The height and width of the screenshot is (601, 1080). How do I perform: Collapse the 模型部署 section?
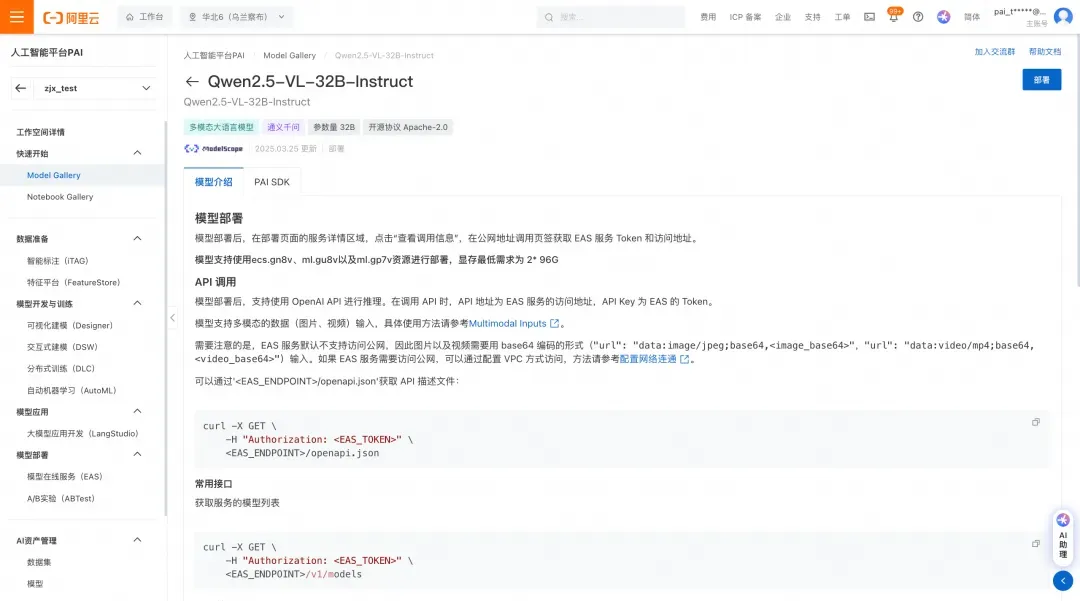(137, 454)
